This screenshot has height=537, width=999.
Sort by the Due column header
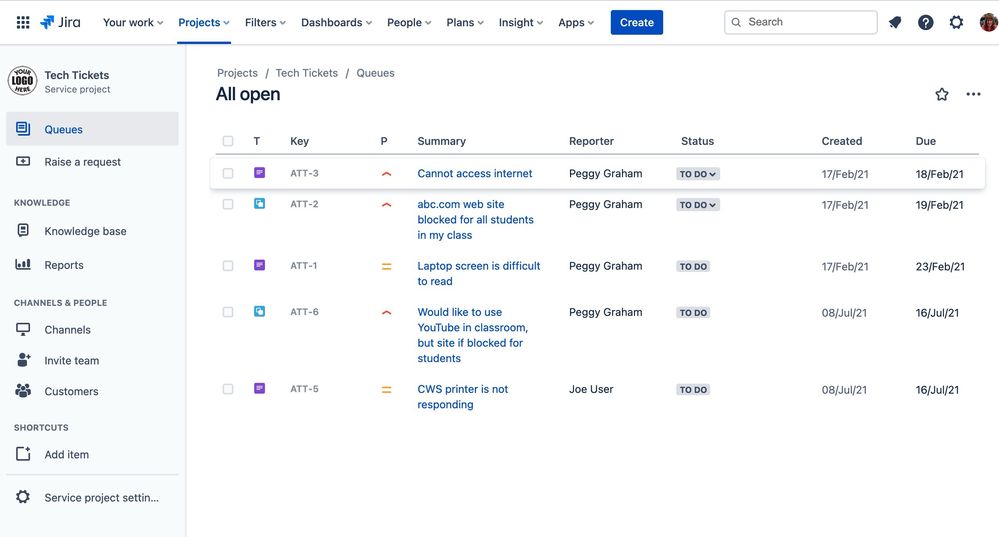[x=926, y=141]
